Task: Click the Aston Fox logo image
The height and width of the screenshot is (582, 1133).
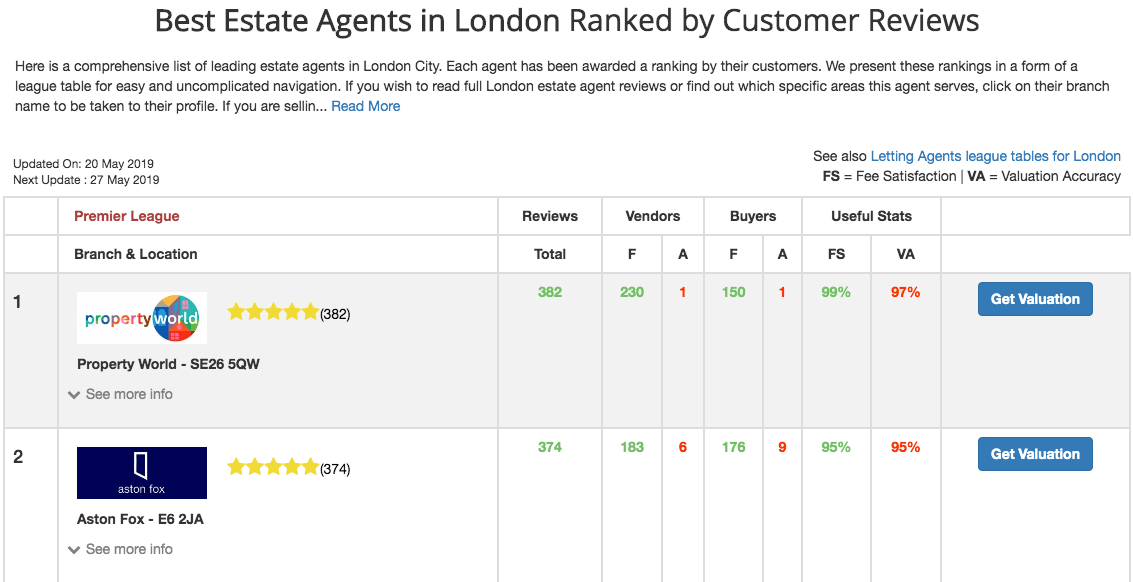Action: coord(142,473)
